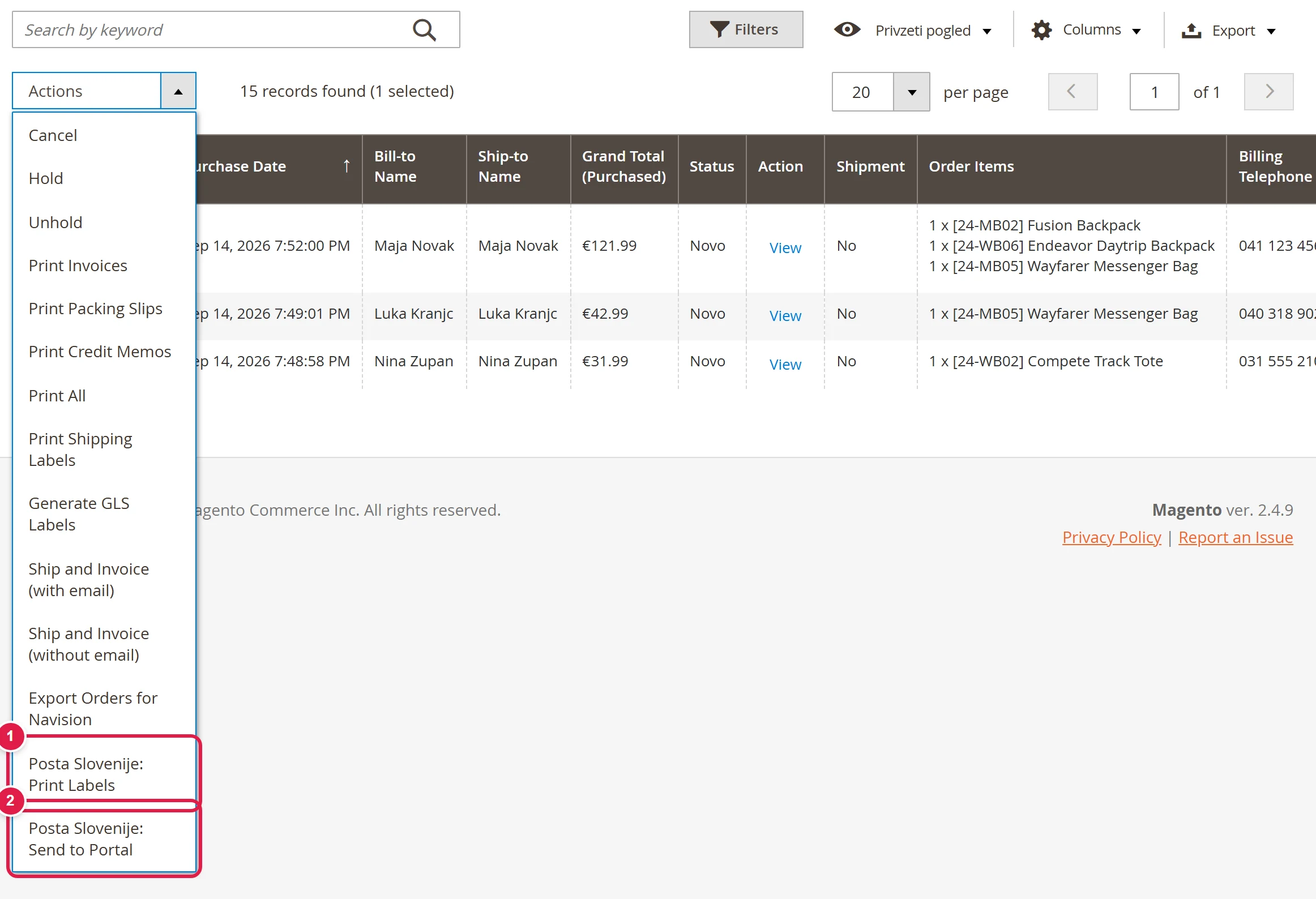Viewport: 1316px width, 899px height.
Task: Expand the Privzeti pogled view menu
Action: coord(987,31)
